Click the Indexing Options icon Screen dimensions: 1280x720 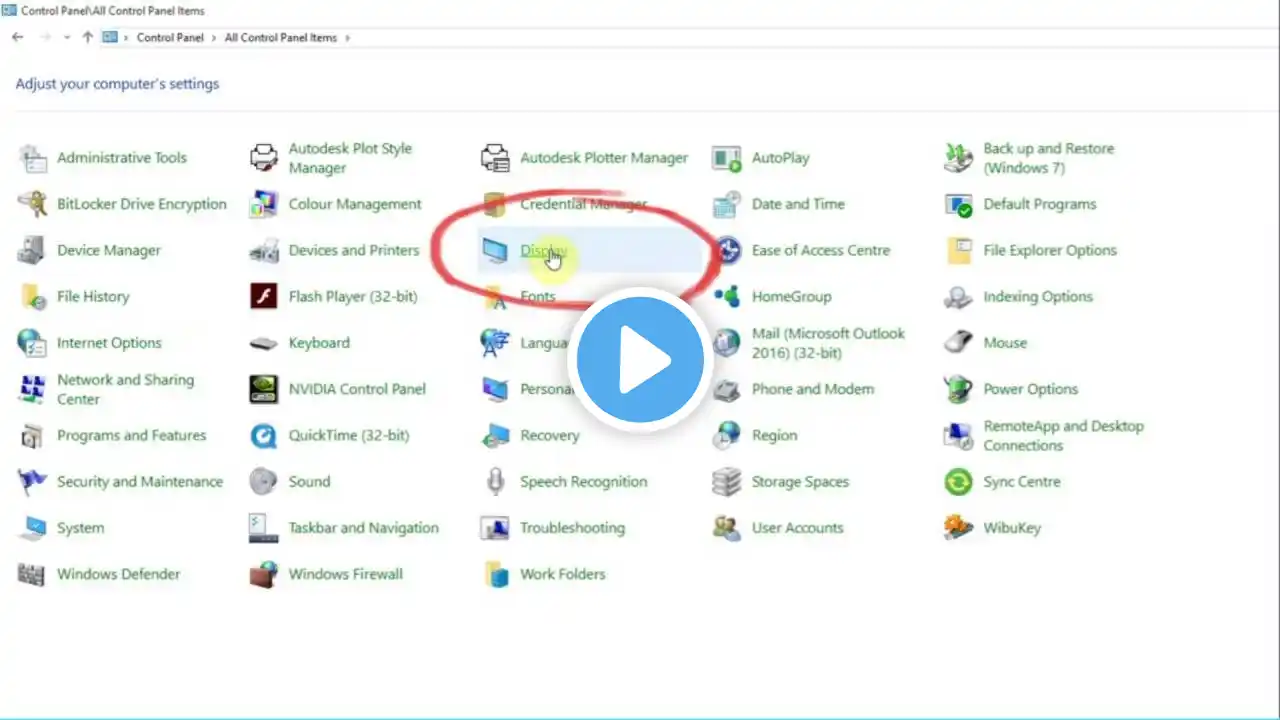click(959, 297)
